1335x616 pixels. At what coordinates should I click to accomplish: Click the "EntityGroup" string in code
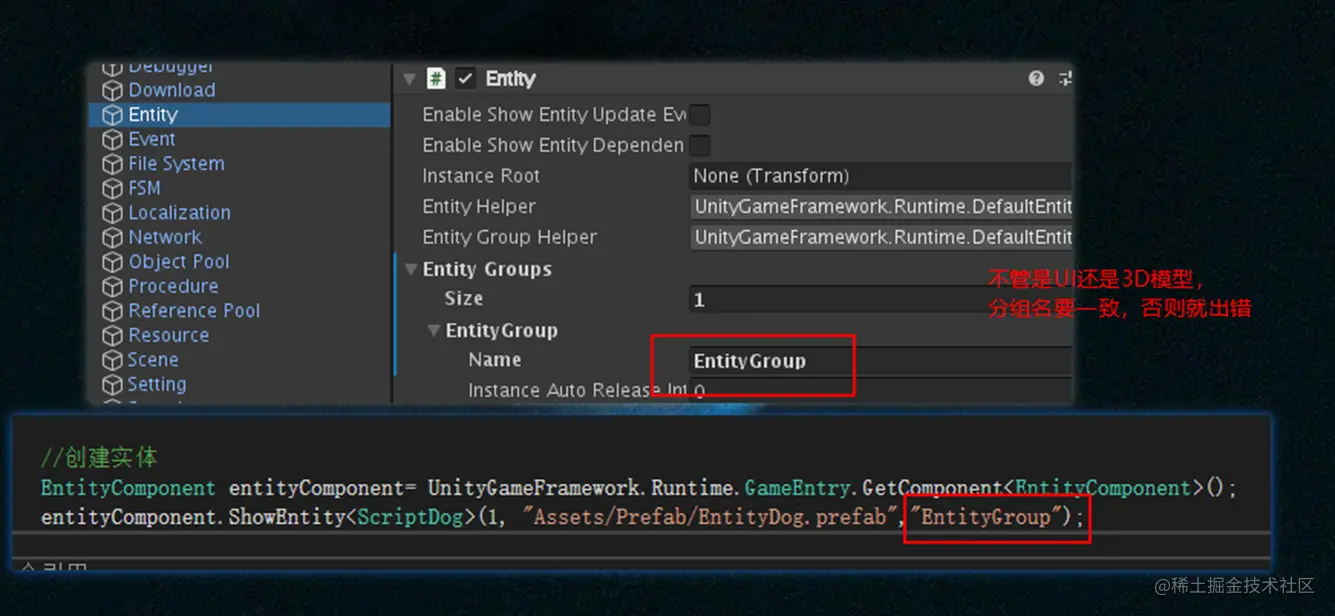click(x=987, y=517)
